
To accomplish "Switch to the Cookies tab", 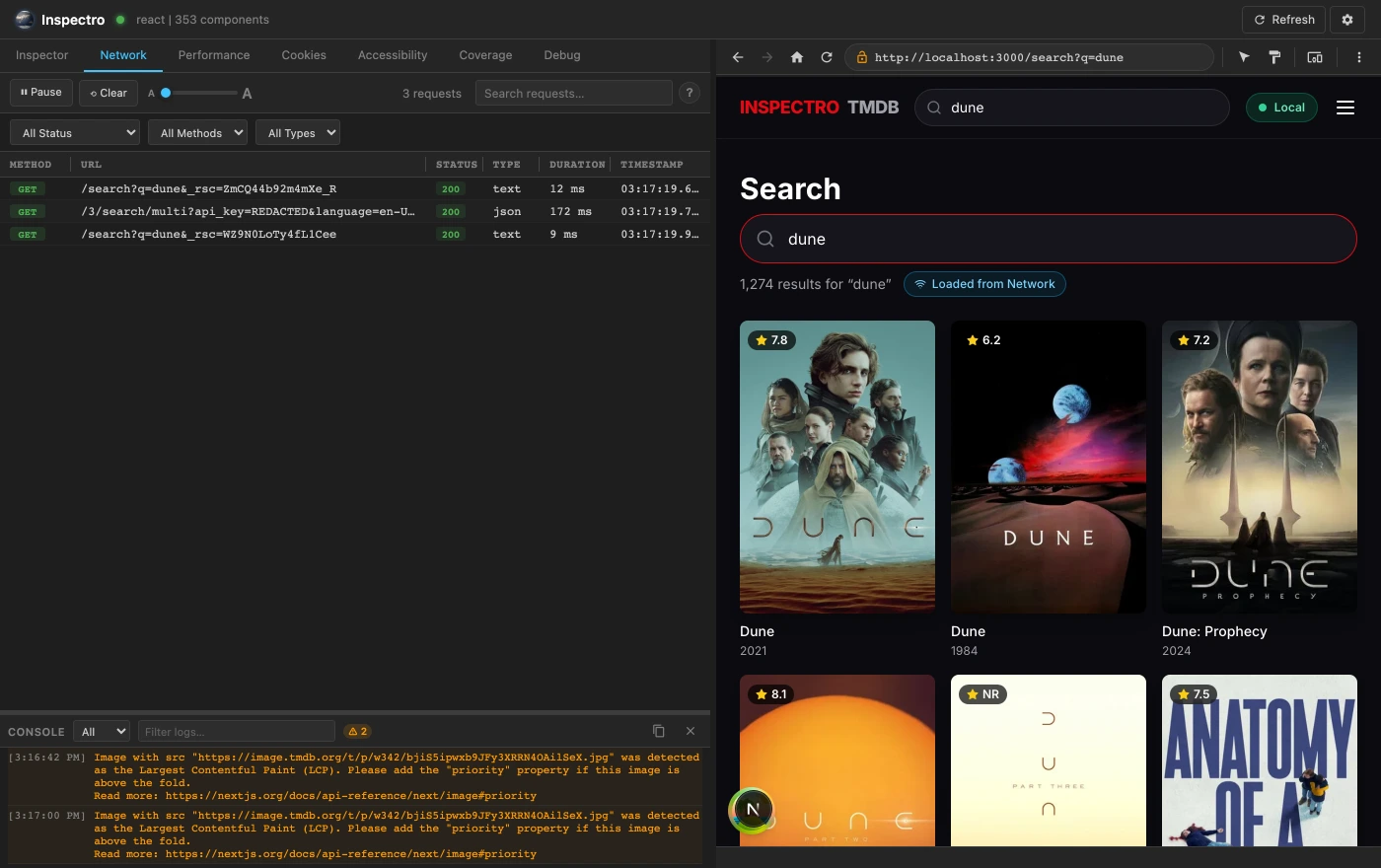I will coord(304,55).
